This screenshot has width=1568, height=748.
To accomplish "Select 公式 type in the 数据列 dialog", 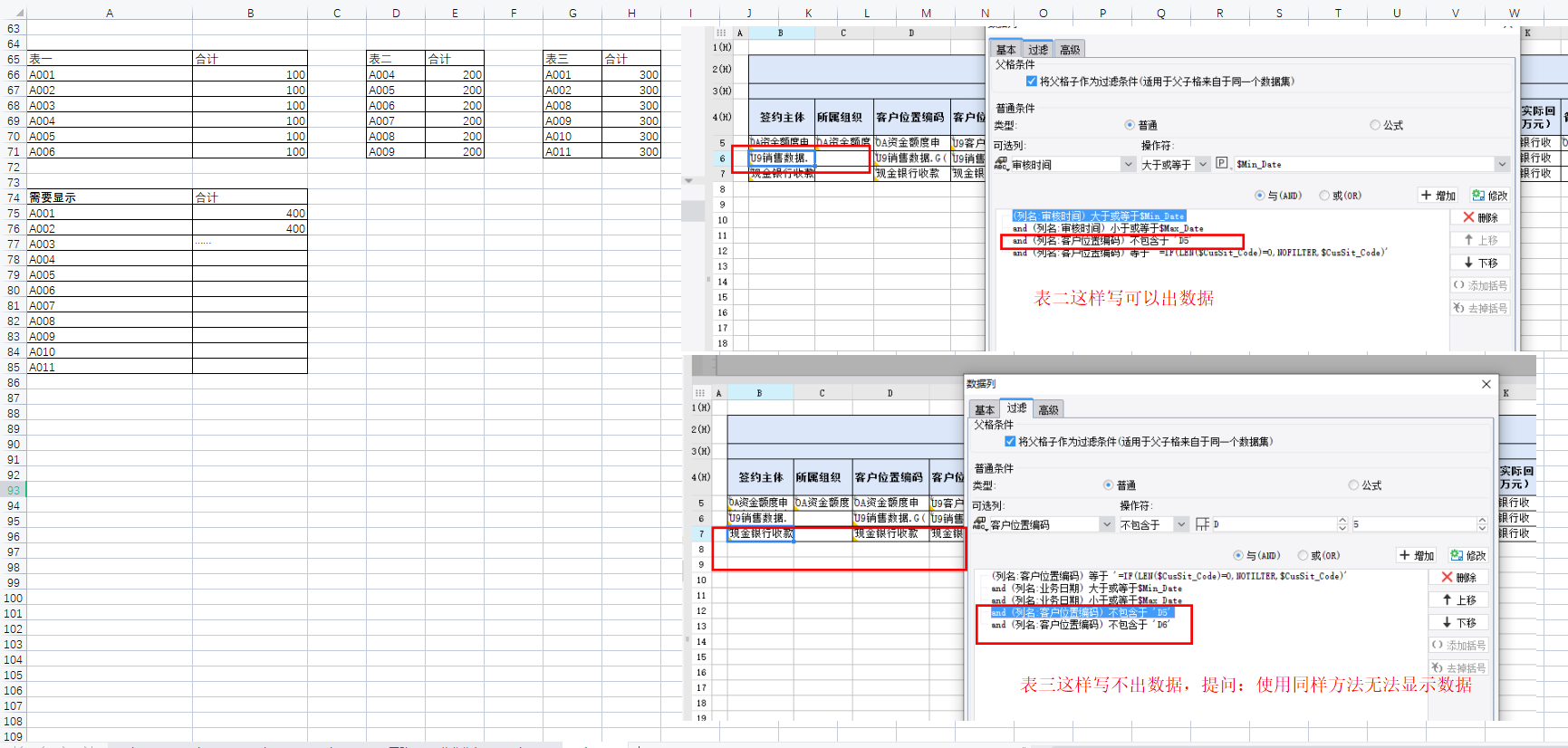I will [1353, 485].
